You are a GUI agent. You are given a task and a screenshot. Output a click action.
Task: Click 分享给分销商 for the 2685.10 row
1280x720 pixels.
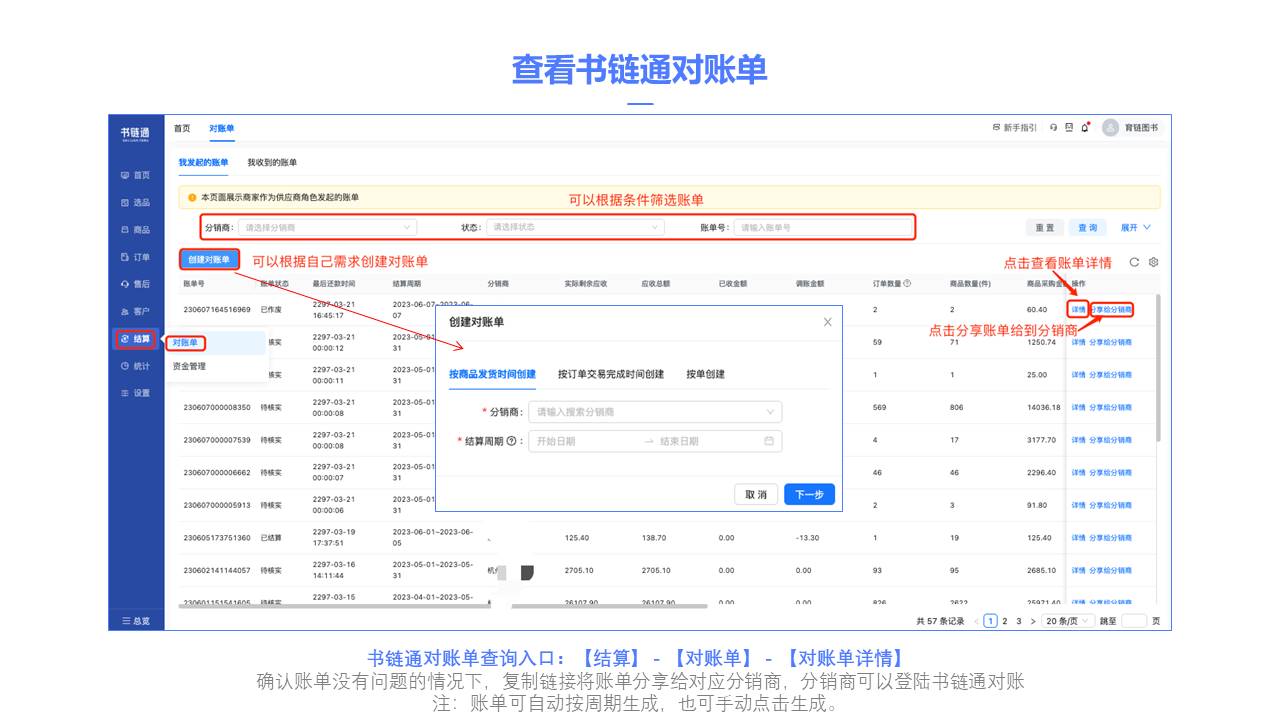(1111, 570)
